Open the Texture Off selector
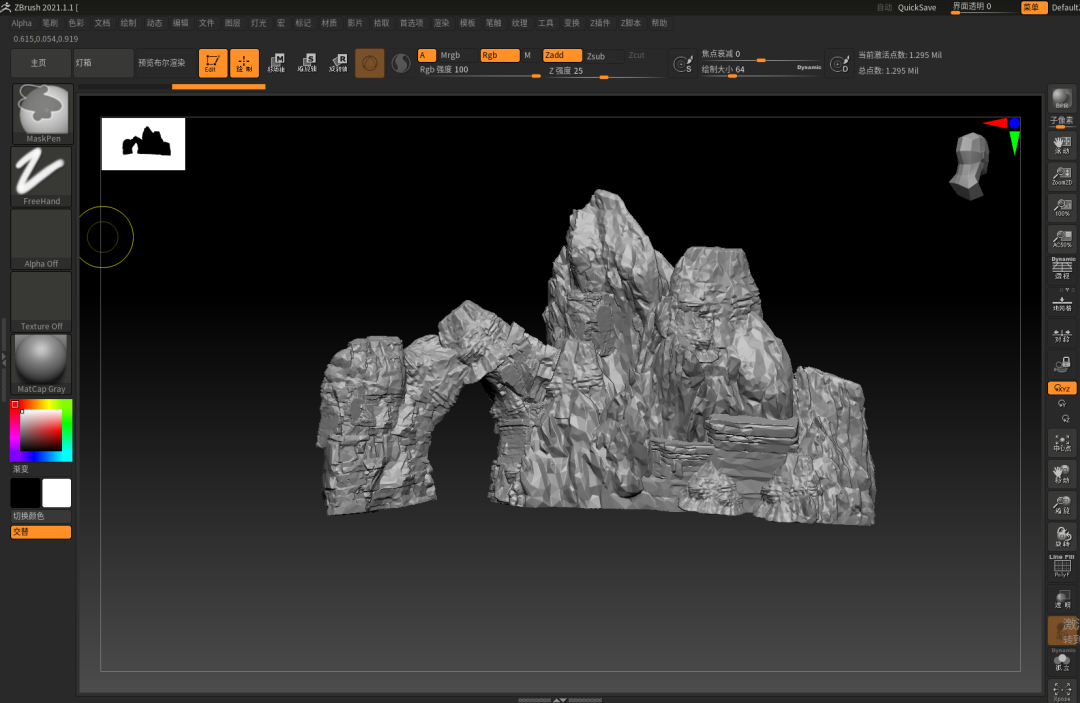 pyautogui.click(x=41, y=301)
